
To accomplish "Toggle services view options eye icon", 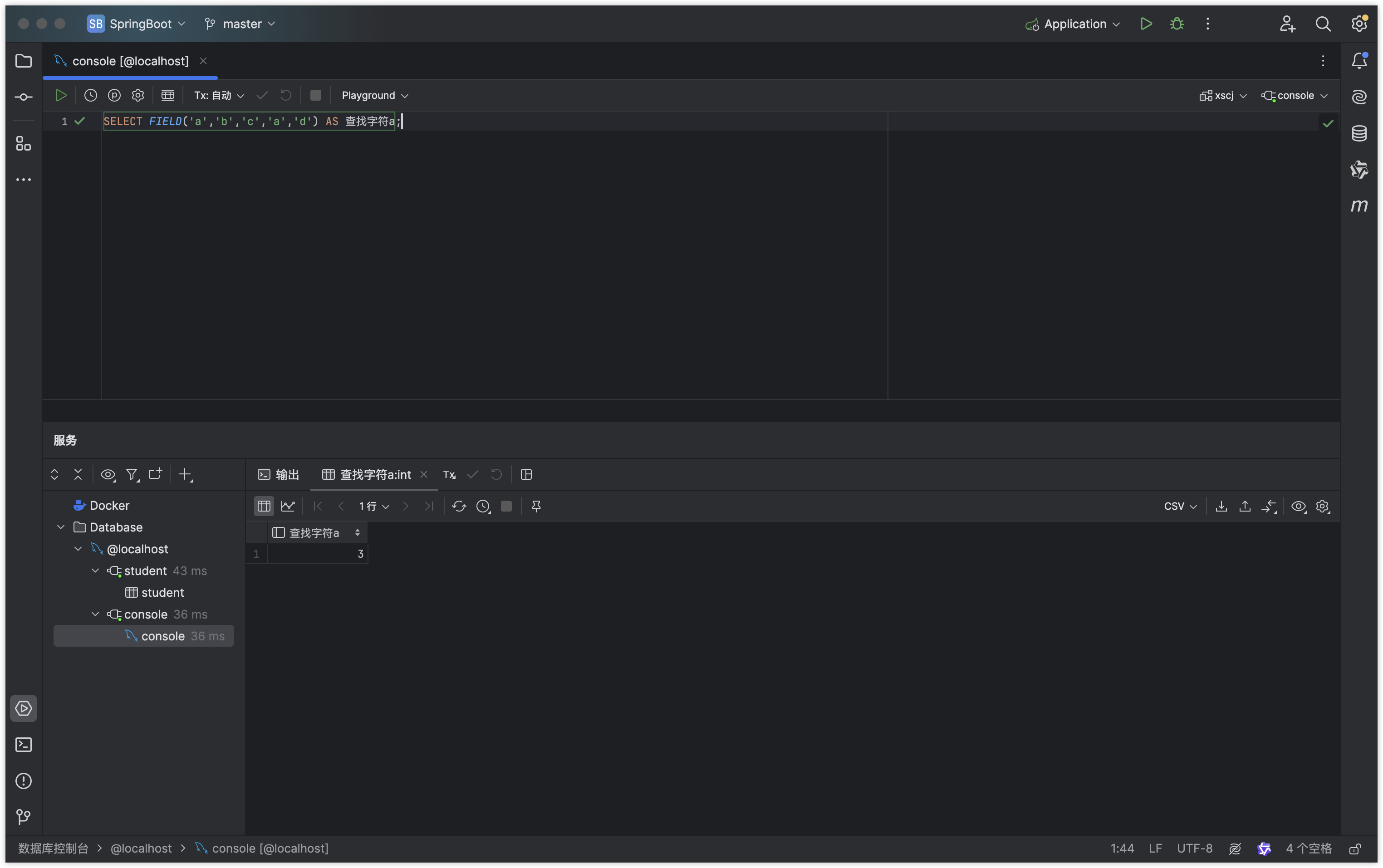I will [108, 475].
